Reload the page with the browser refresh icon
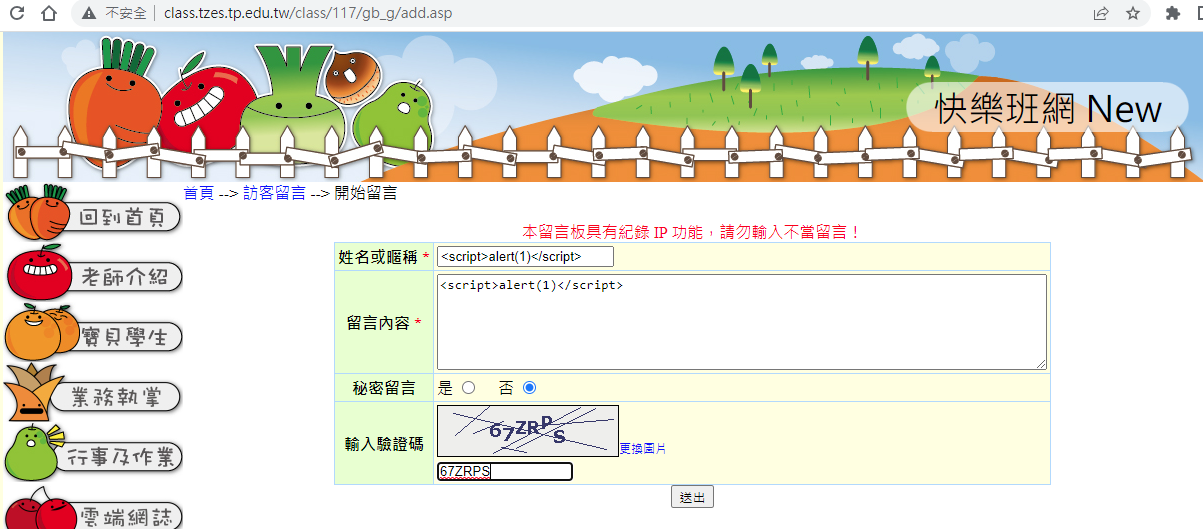1203x529 pixels. [x=17, y=14]
